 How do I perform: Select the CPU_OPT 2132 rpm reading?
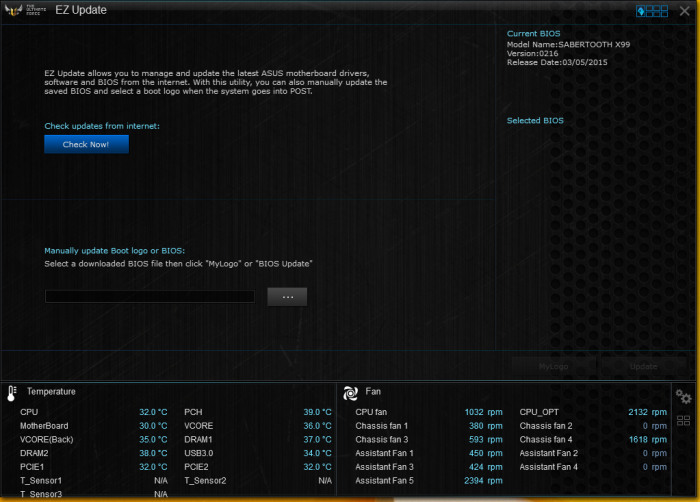648,412
